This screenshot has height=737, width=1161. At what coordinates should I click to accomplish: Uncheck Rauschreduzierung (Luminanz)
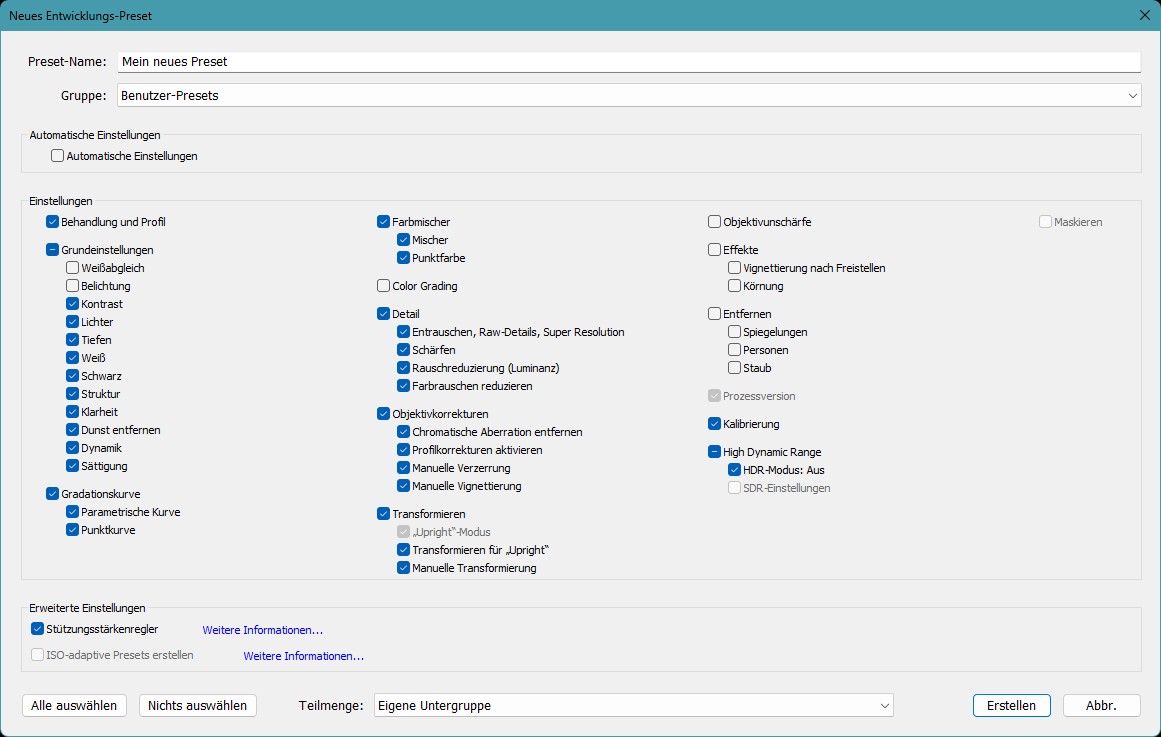coord(404,367)
